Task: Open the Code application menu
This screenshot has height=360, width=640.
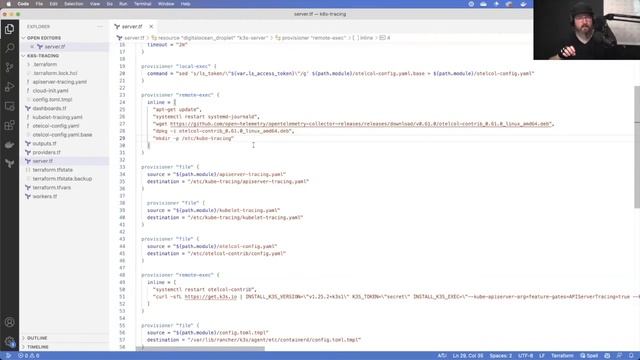Action: 23,4
